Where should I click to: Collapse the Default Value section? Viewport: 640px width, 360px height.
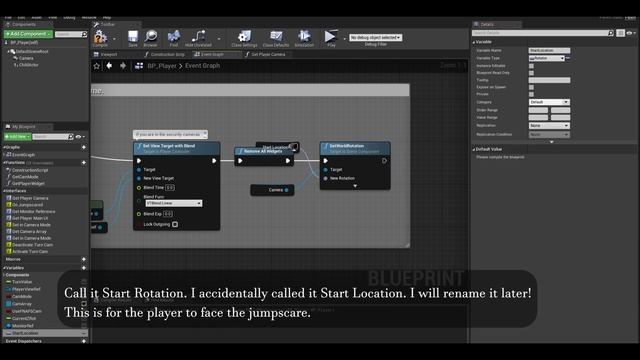474,149
